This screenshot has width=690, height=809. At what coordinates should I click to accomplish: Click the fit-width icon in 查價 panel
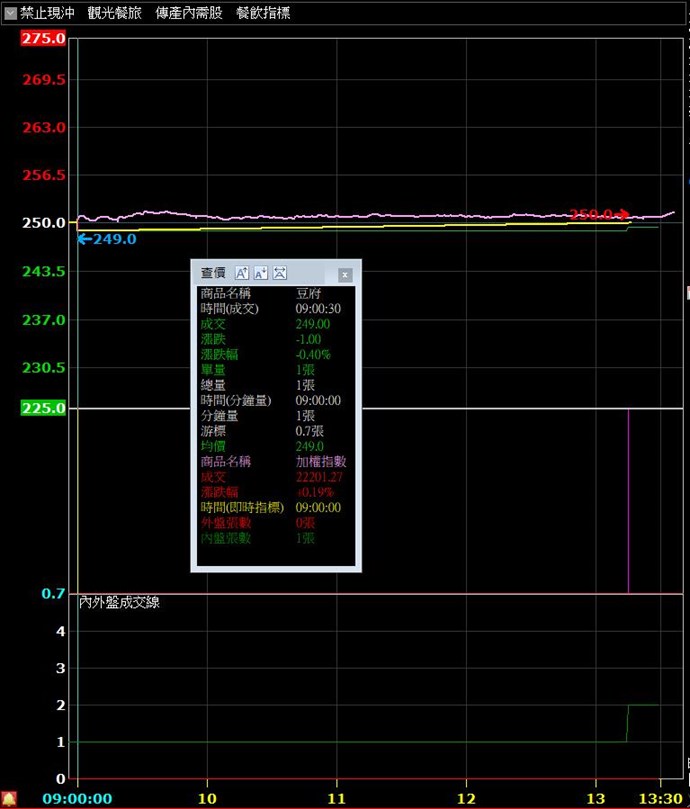(280, 273)
